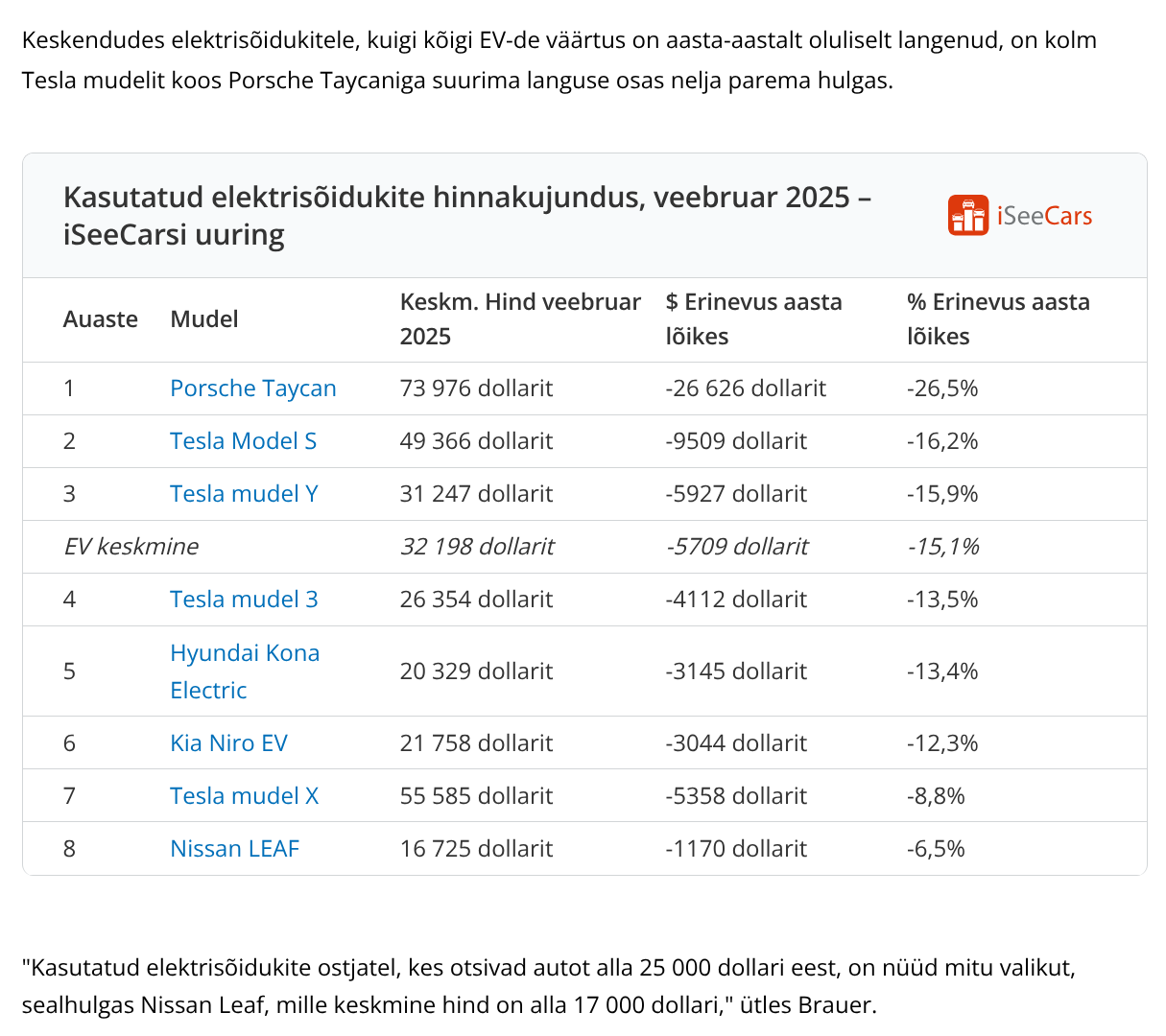Click the $ Erinevus aasta lõikes header
The width and height of the screenshot is (1166, 1036).
[x=753, y=319]
